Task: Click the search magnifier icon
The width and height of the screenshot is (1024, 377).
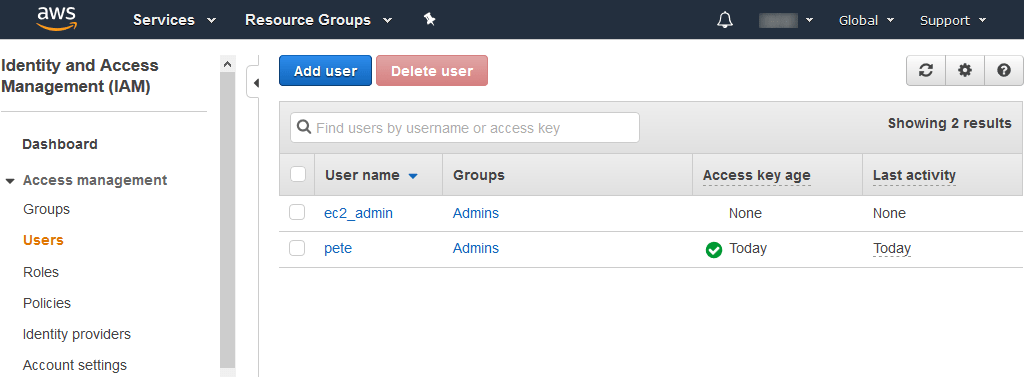Action: (304, 127)
